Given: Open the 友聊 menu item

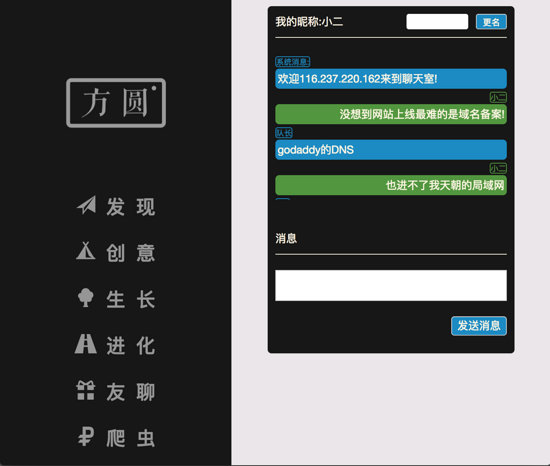Looking at the screenshot, I should tap(130, 392).
